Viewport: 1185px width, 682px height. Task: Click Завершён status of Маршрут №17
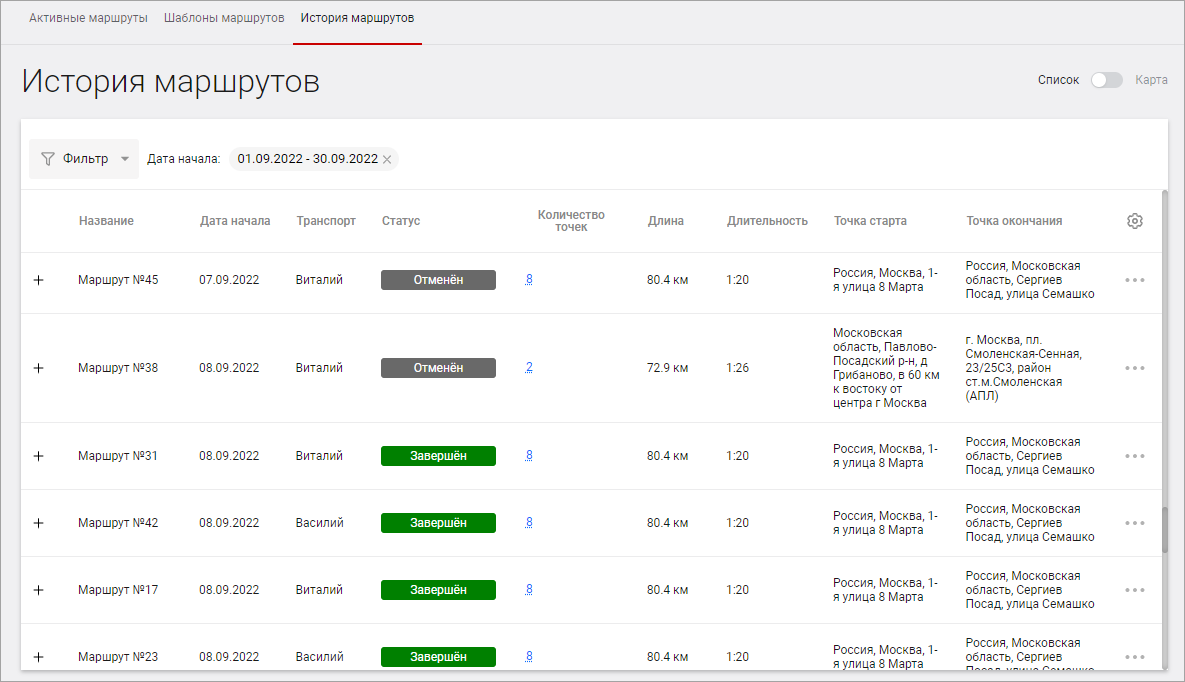tap(438, 590)
